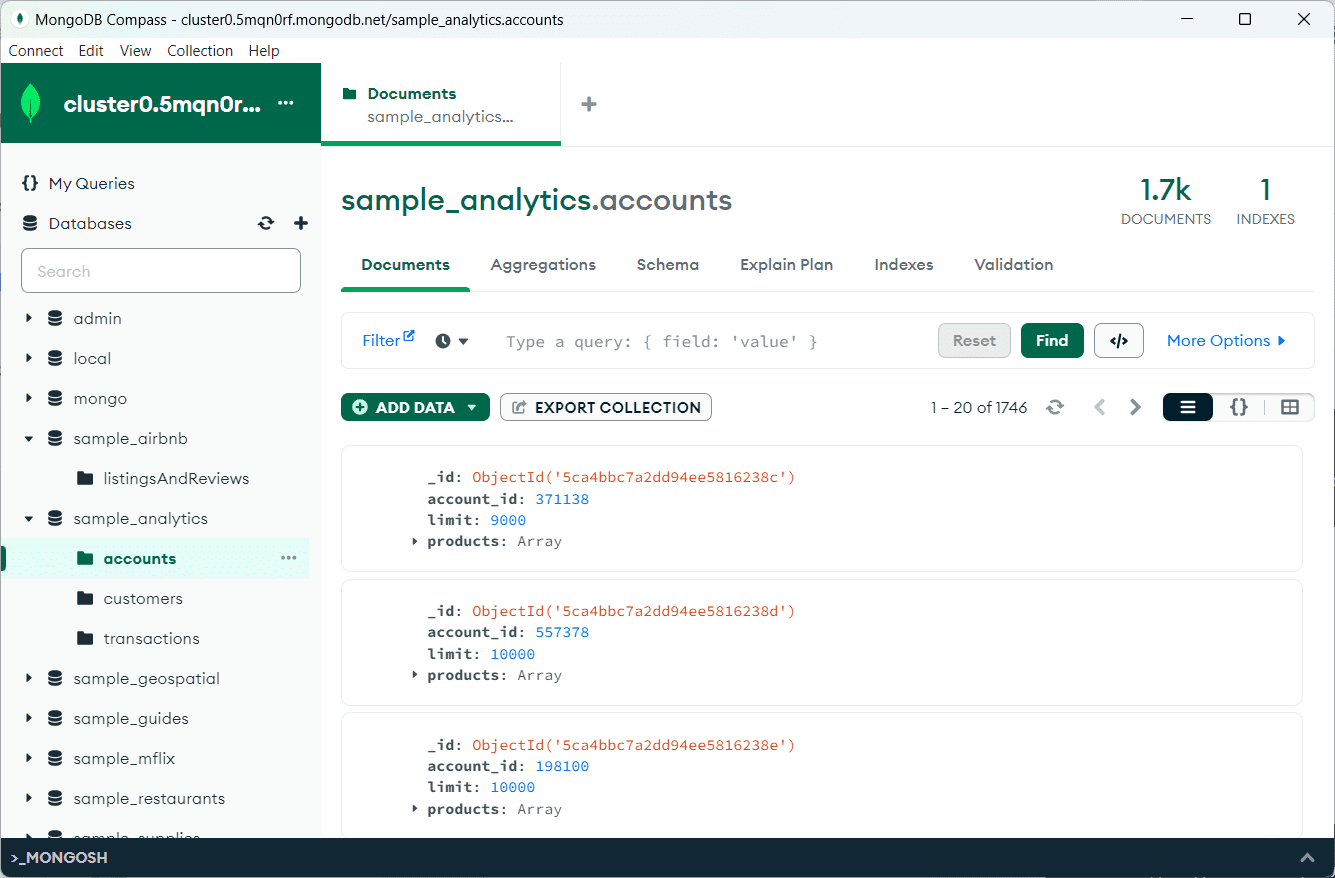The image size is (1335, 878).
Task: Refresh the databases list
Action: tap(266, 223)
